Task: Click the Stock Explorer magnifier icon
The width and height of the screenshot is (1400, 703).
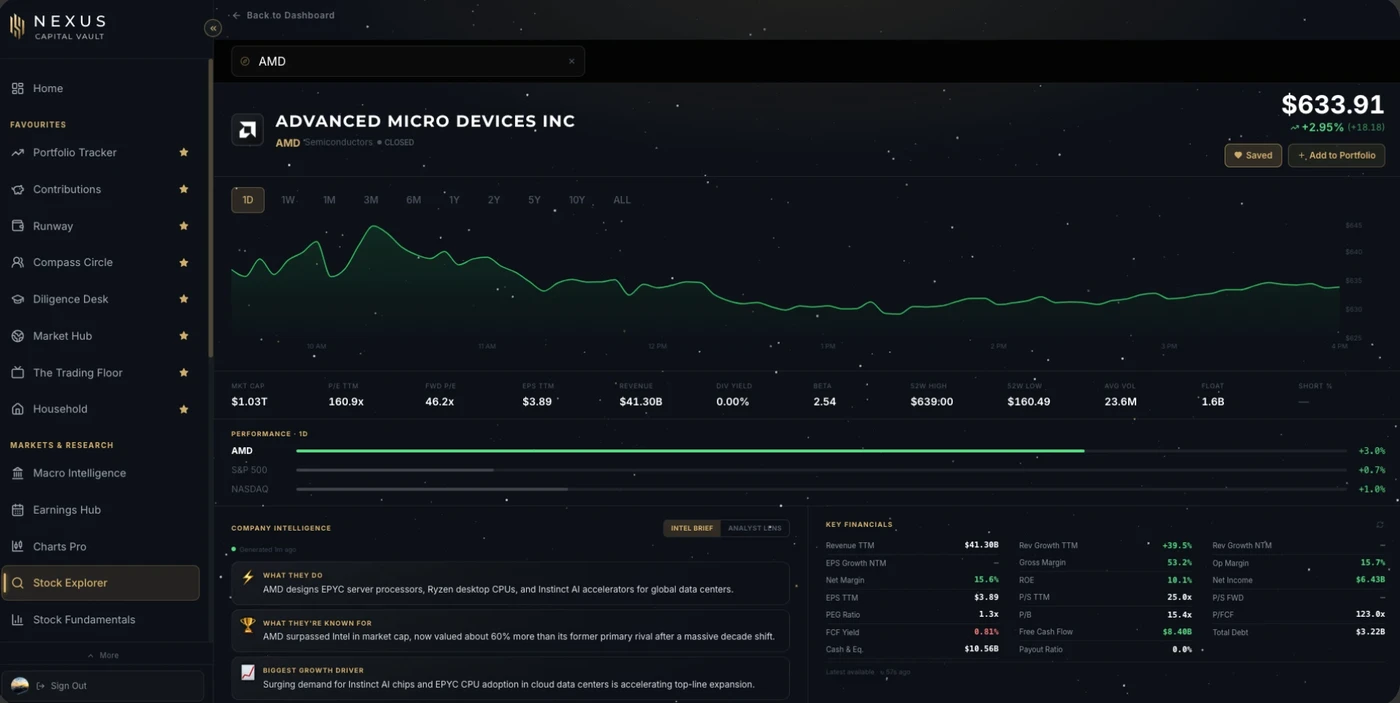Action: click(x=17, y=583)
